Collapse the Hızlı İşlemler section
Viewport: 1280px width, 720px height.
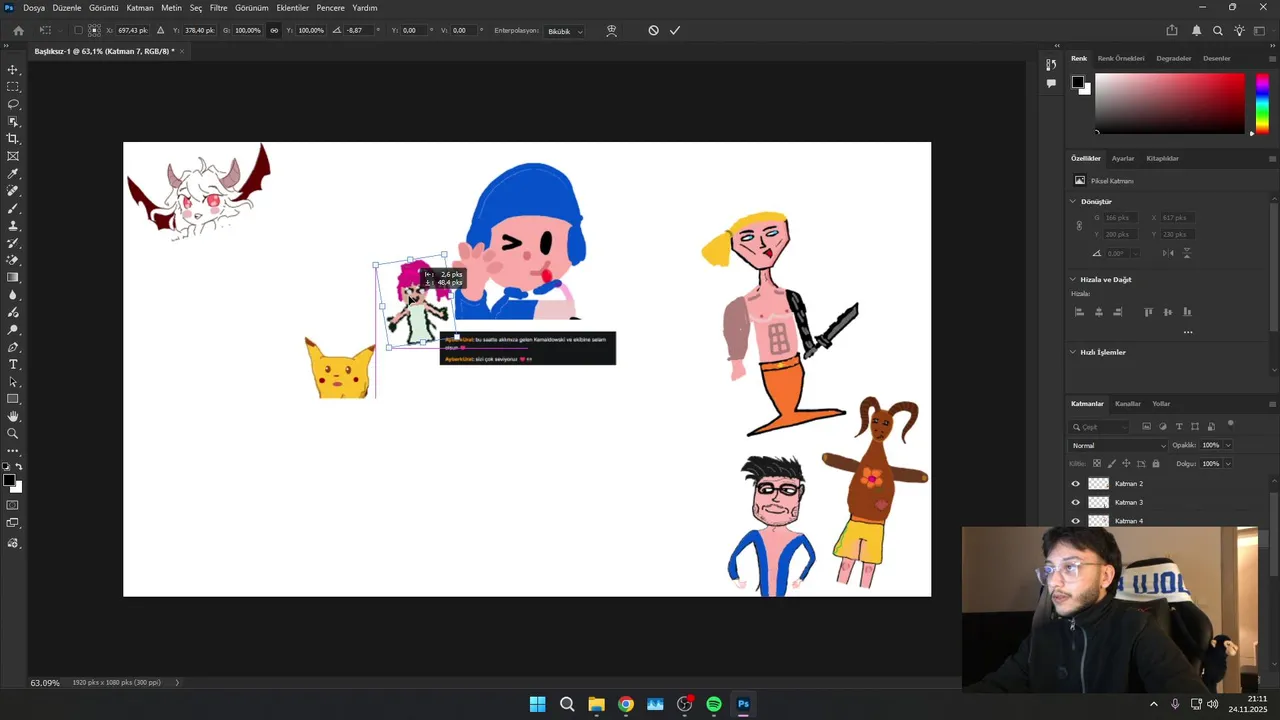[x=1073, y=352]
